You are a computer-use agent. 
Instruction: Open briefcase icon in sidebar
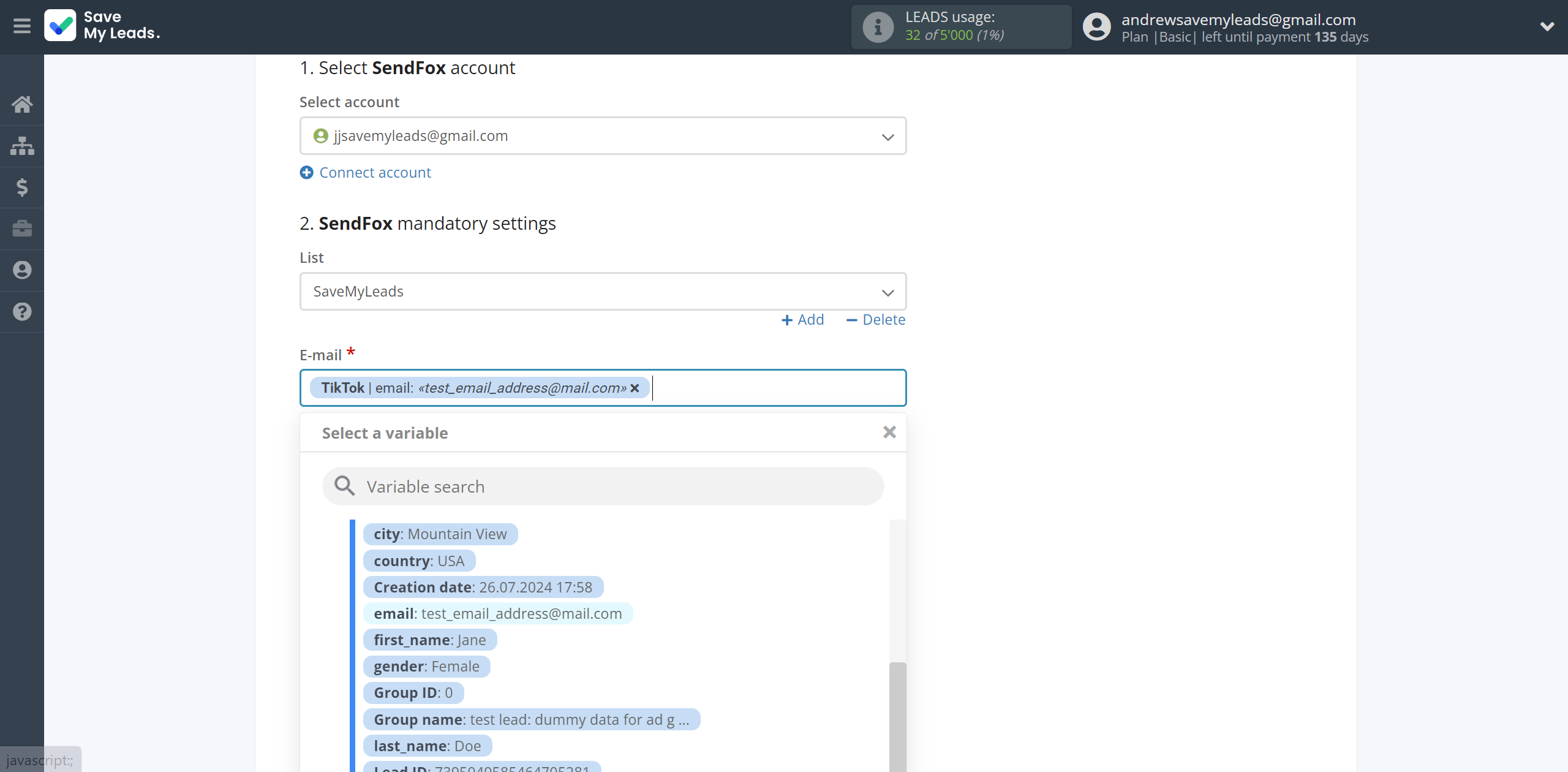point(22,229)
